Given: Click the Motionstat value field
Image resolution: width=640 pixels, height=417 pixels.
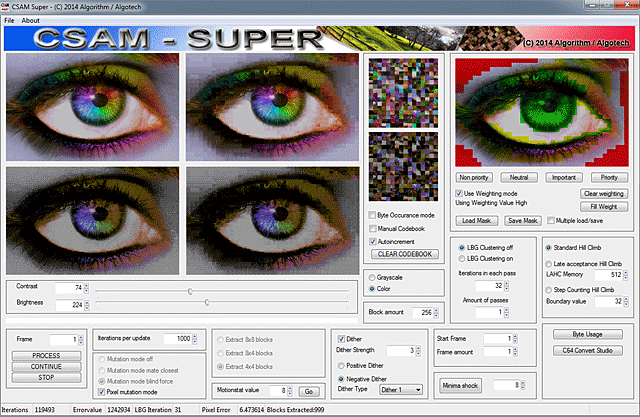Looking at the screenshot, I should tap(279, 390).
